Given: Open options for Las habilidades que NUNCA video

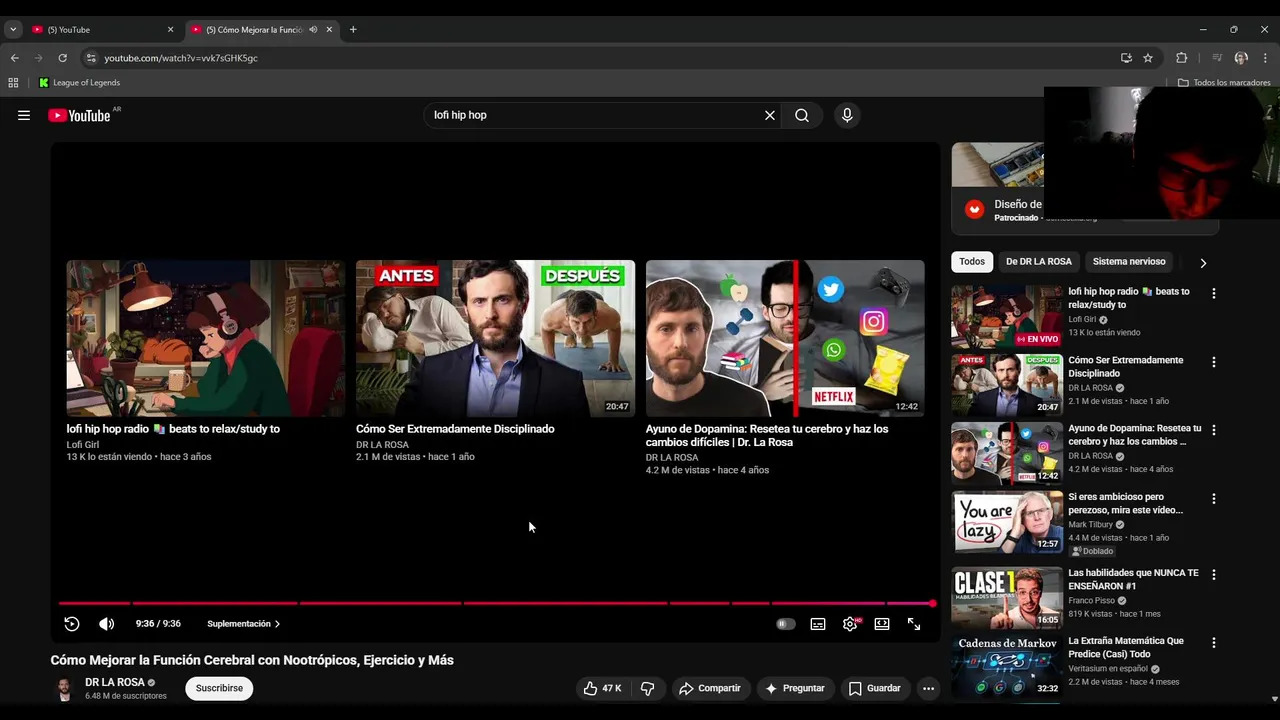Looking at the screenshot, I should tap(1214, 575).
